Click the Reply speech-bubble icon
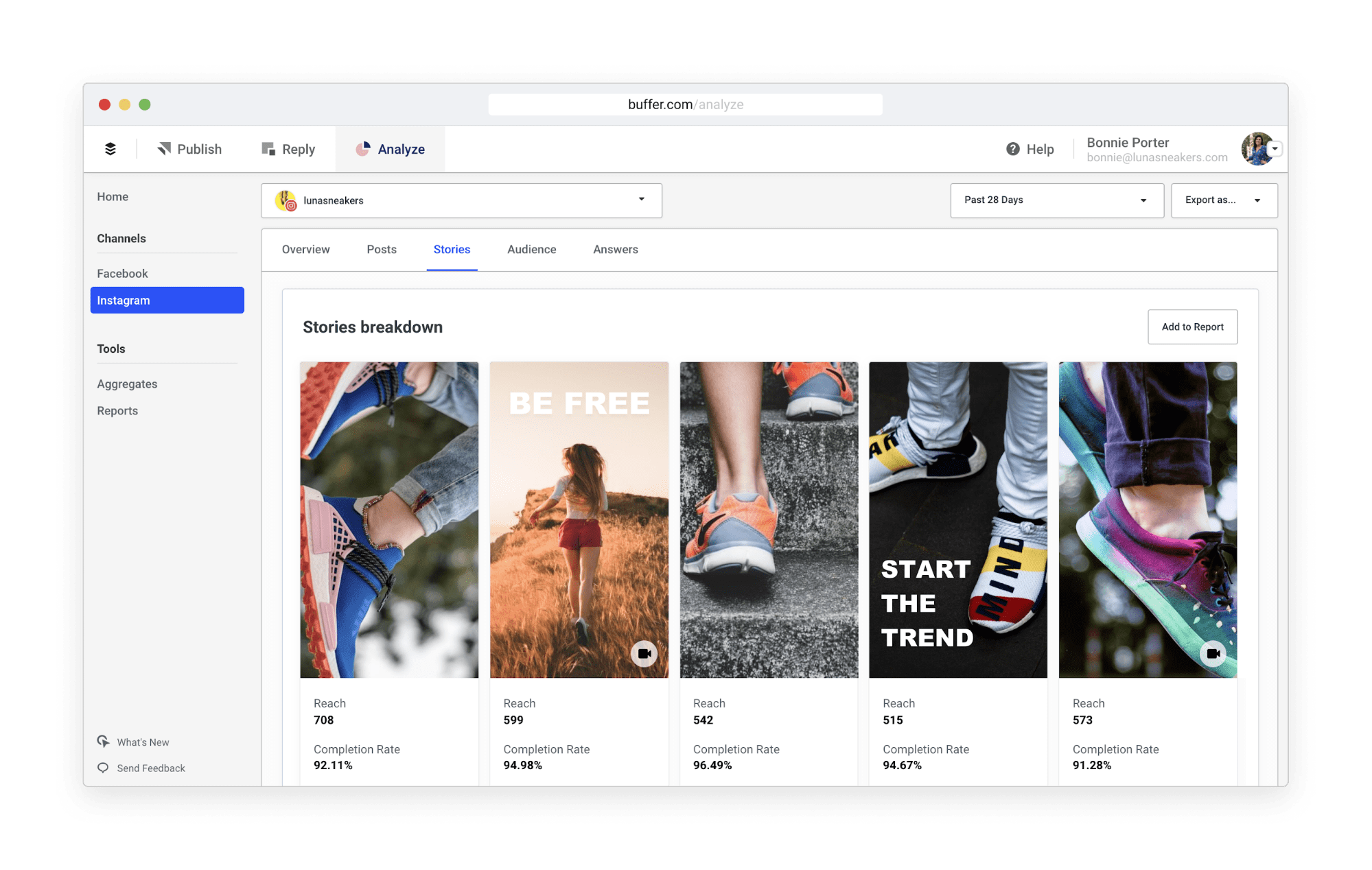Image resolution: width=1372 pixels, height=870 pixels. tap(268, 149)
